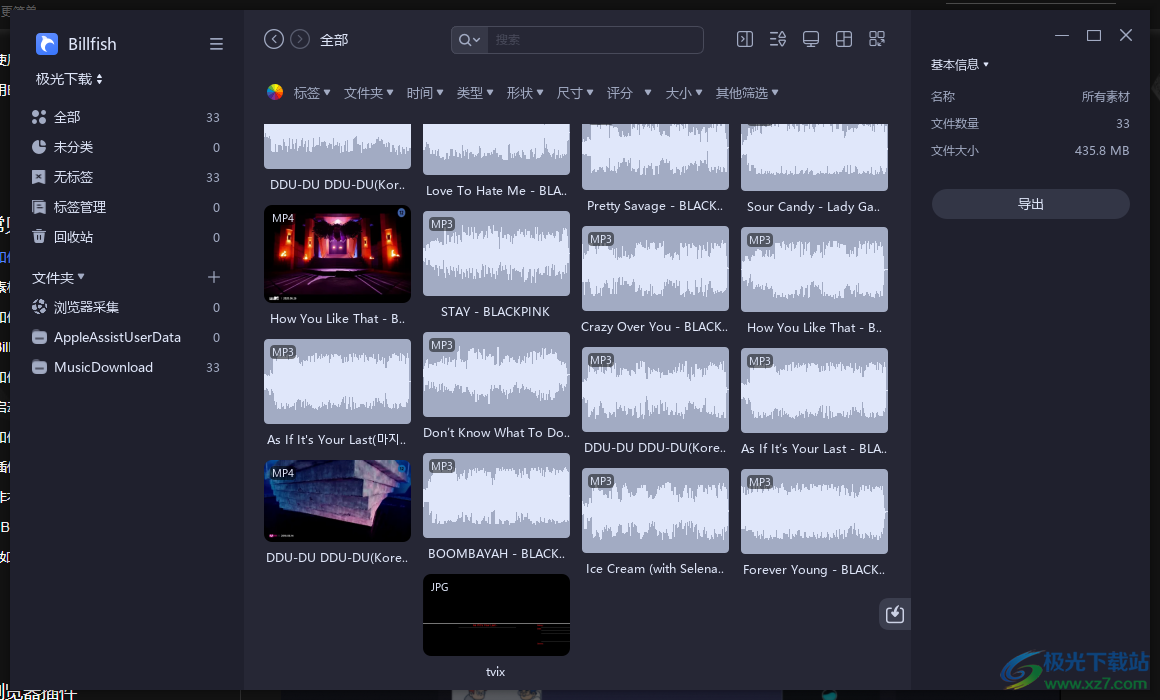Open the sort order options icon
This screenshot has height=700, width=1160.
coord(778,39)
